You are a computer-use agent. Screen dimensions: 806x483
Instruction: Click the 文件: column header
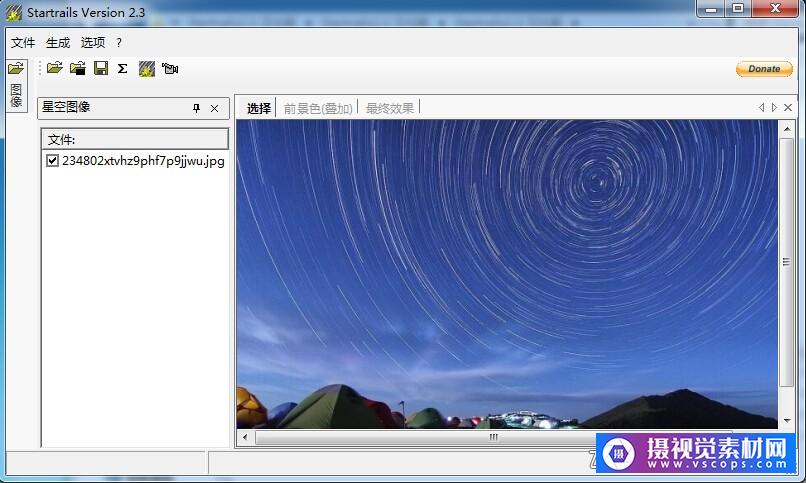point(135,139)
